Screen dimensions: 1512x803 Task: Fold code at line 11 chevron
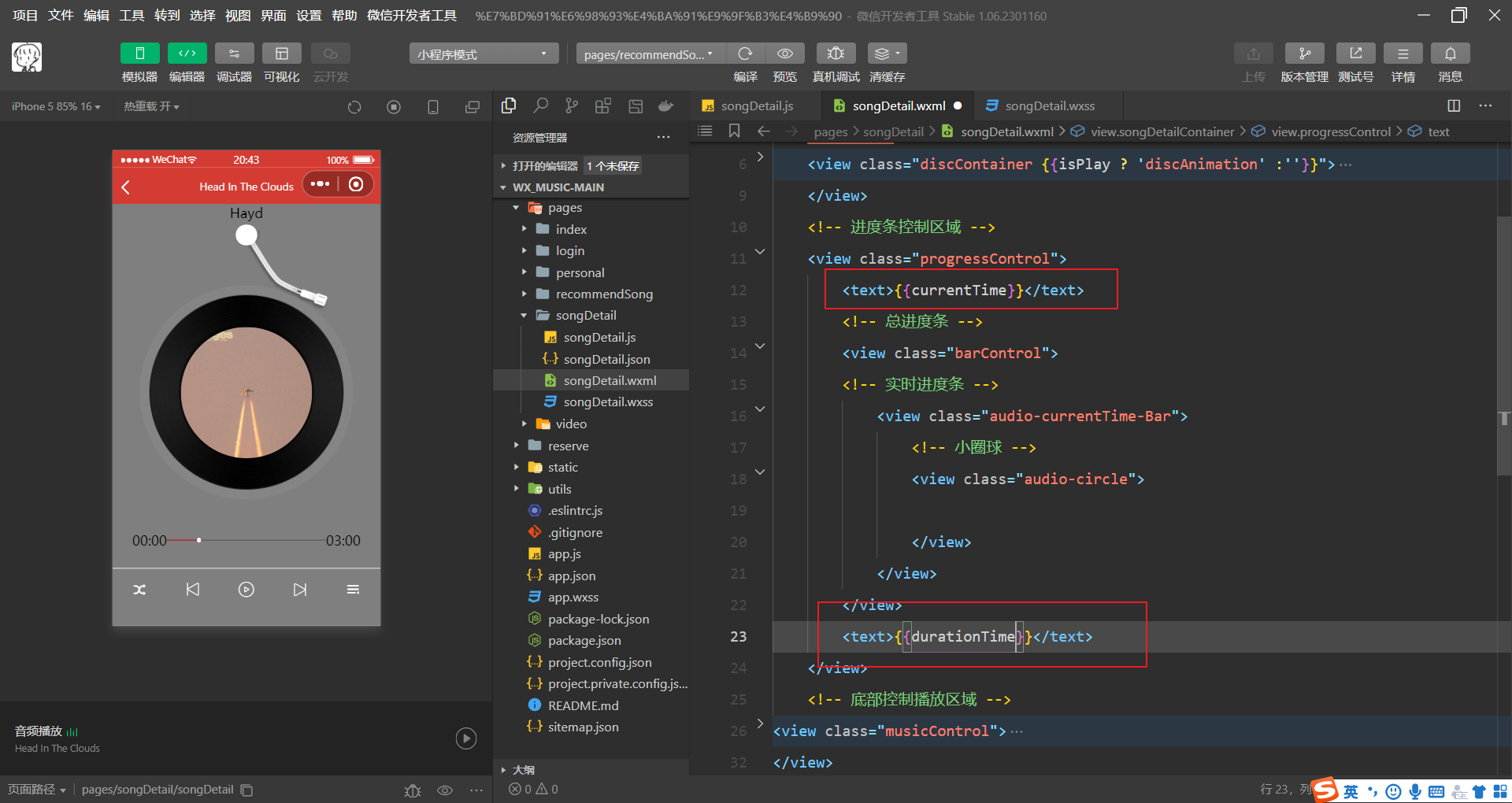(x=760, y=252)
